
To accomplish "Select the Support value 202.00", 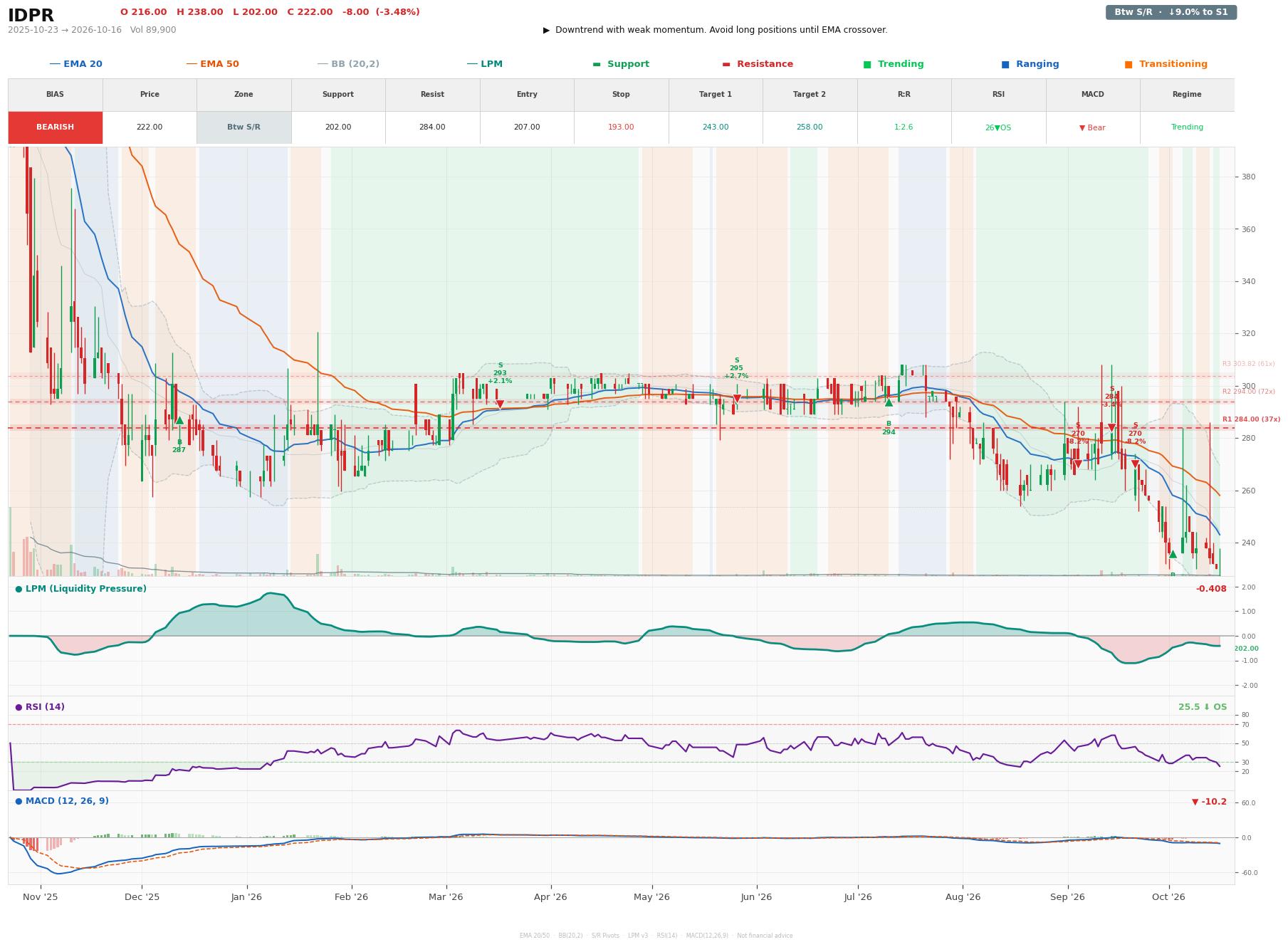I will point(338,127).
